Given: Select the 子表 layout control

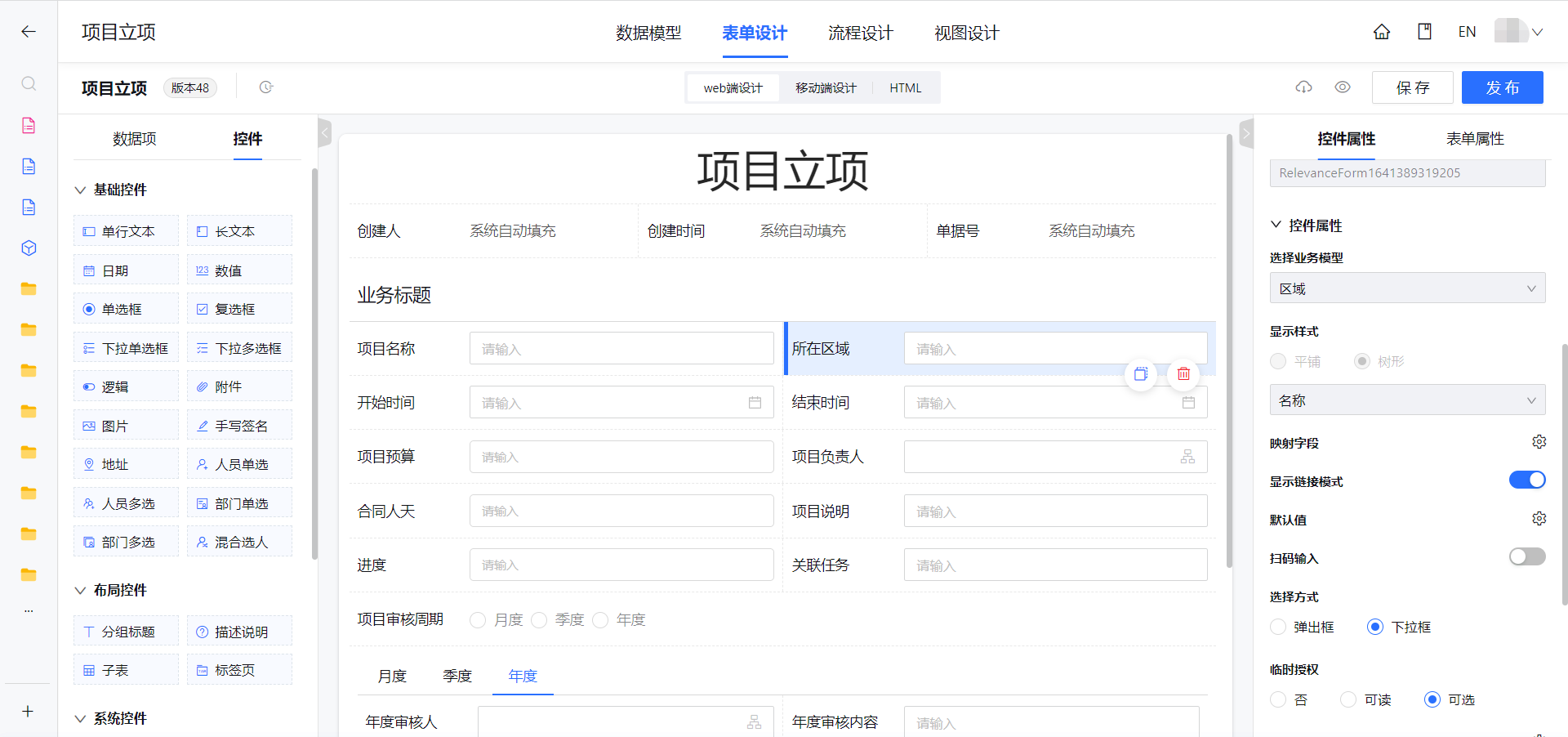Looking at the screenshot, I should coord(126,670).
